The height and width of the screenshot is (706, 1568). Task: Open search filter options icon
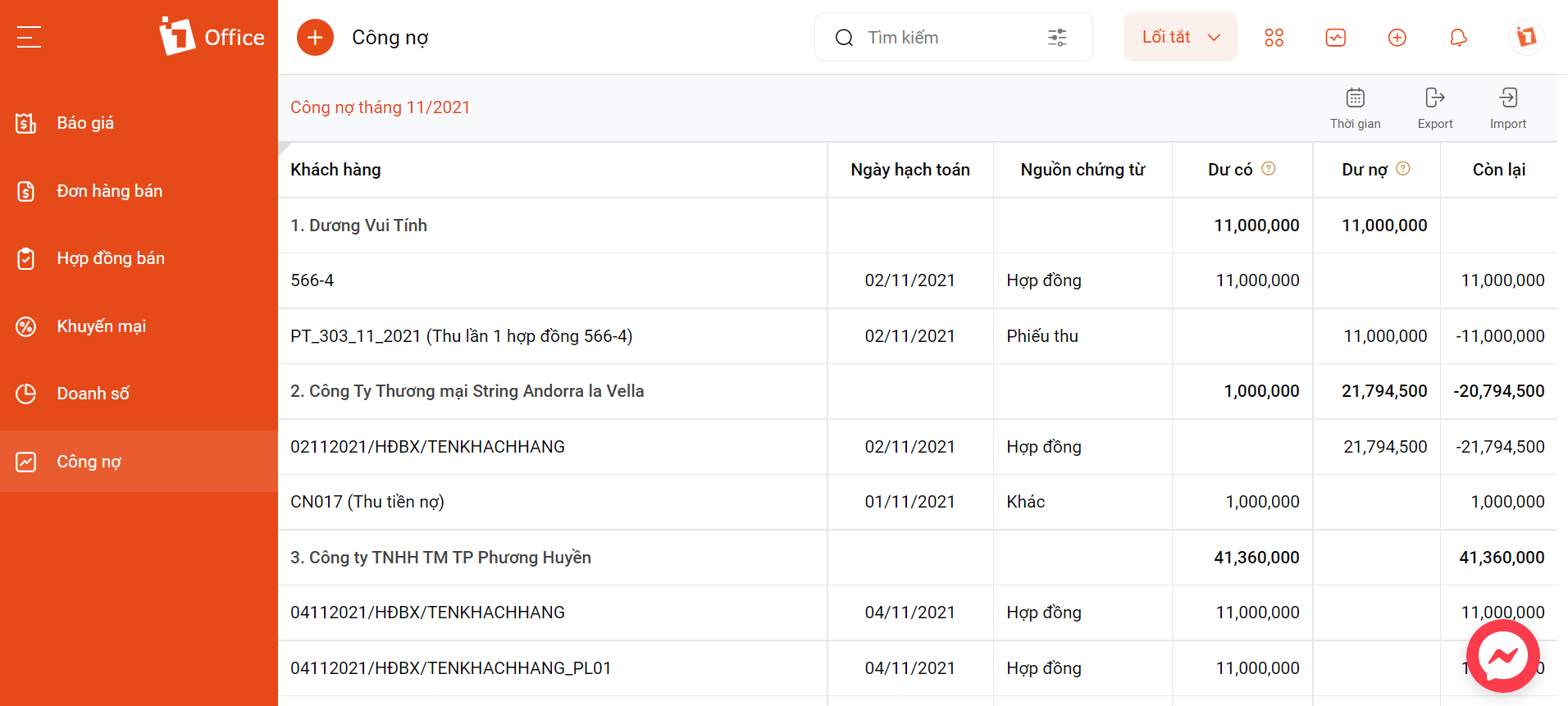1057,38
